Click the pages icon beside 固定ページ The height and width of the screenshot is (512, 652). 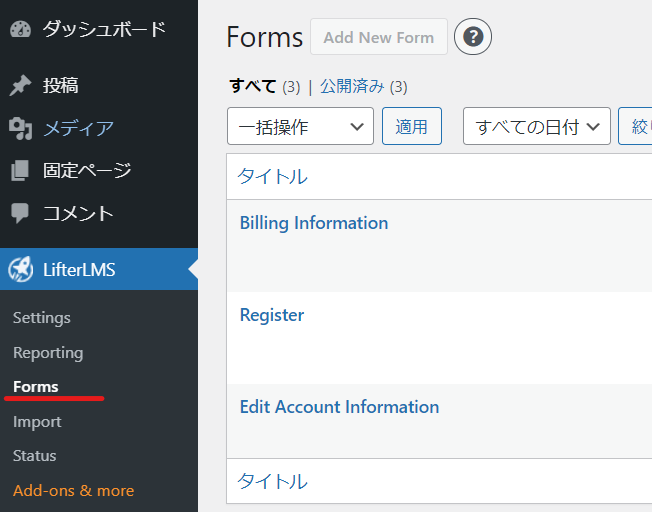click(x=20, y=171)
